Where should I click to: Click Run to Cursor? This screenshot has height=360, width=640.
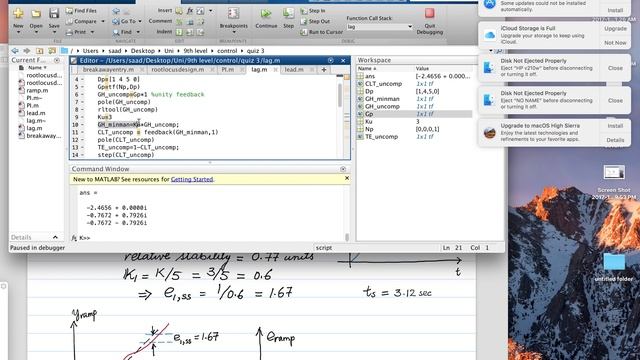[321, 32]
